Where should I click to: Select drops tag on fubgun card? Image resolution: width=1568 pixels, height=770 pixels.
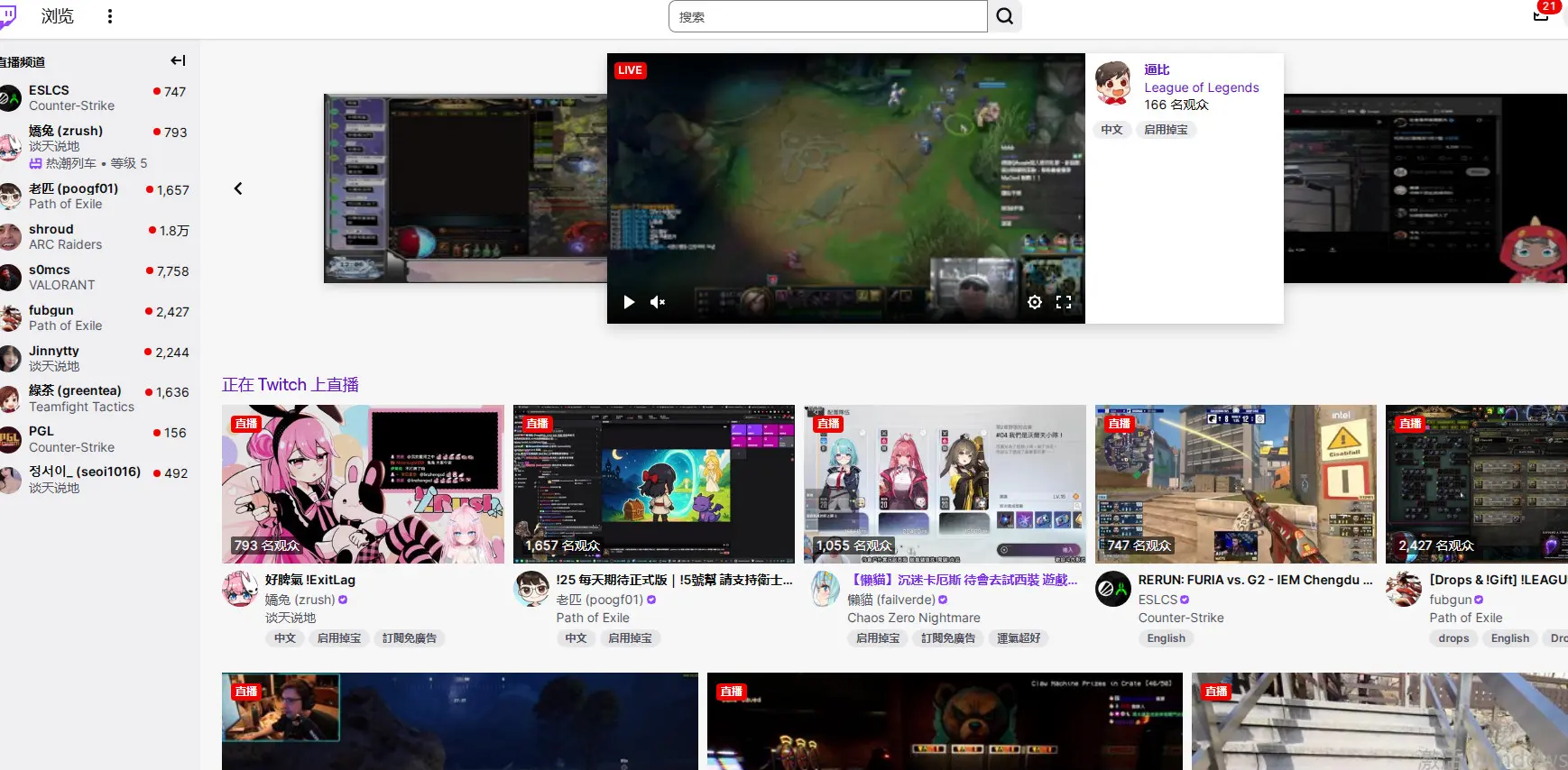[x=1453, y=638]
